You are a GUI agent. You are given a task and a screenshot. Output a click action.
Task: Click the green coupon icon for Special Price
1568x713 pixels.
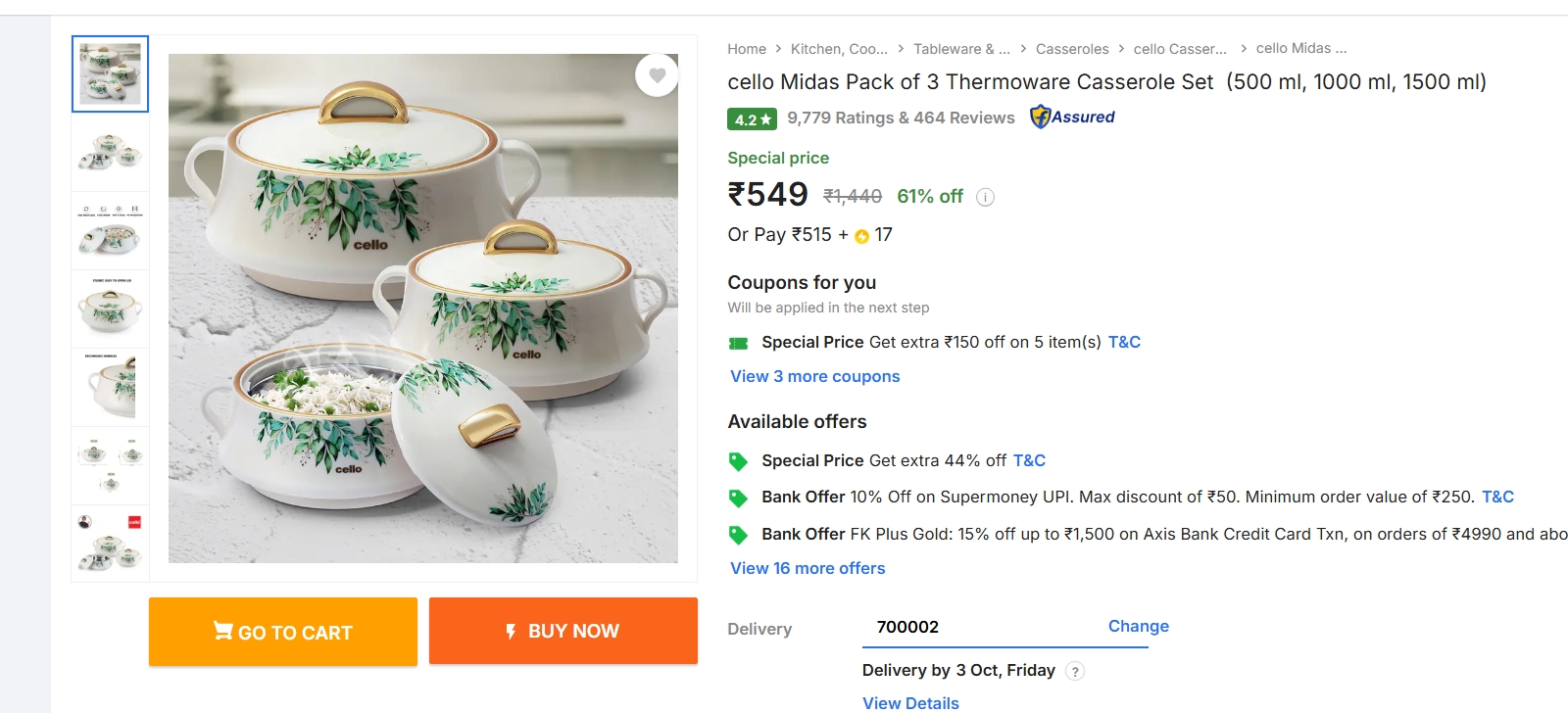tap(738, 342)
